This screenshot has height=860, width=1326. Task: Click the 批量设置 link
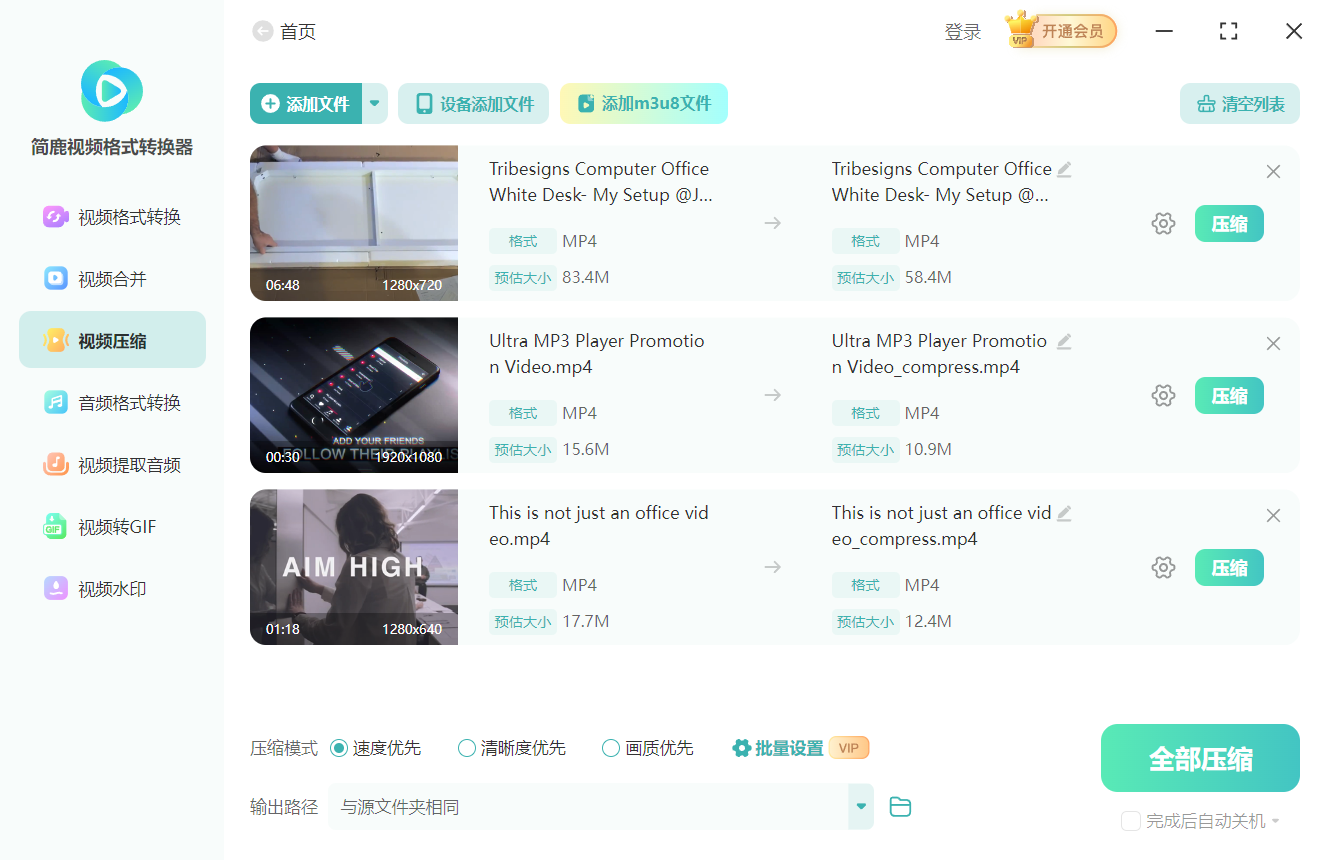pyautogui.click(x=789, y=748)
